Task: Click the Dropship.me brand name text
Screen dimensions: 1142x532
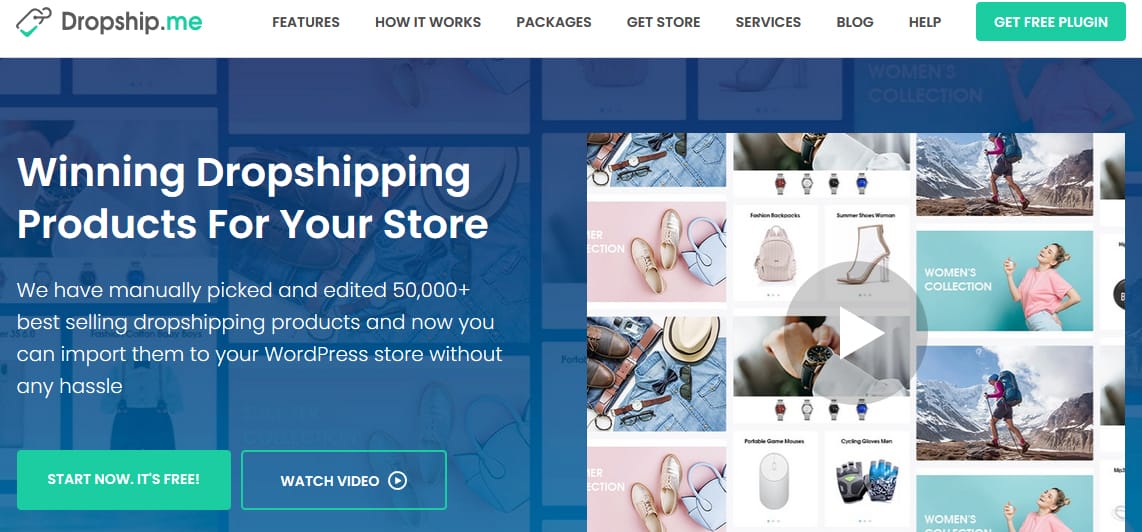Action: click(x=132, y=22)
